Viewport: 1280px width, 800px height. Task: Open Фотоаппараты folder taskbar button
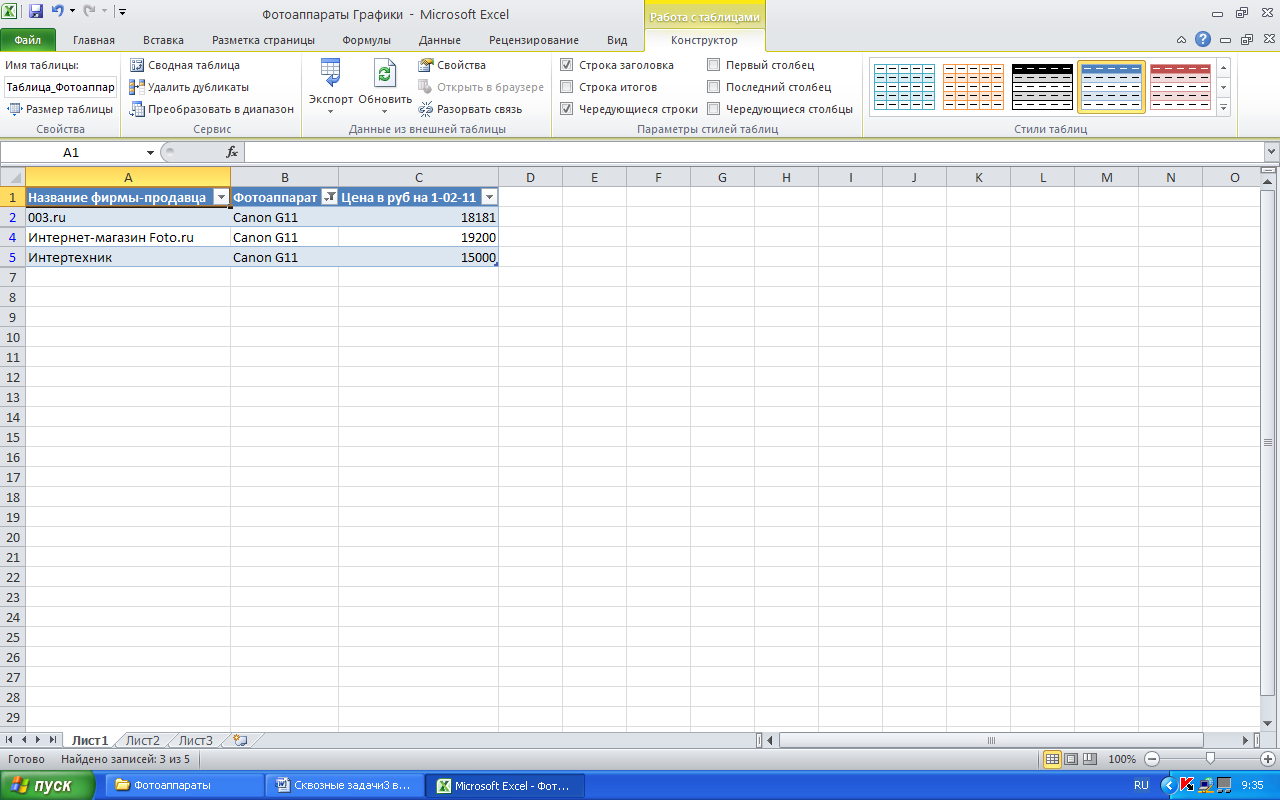[x=185, y=785]
